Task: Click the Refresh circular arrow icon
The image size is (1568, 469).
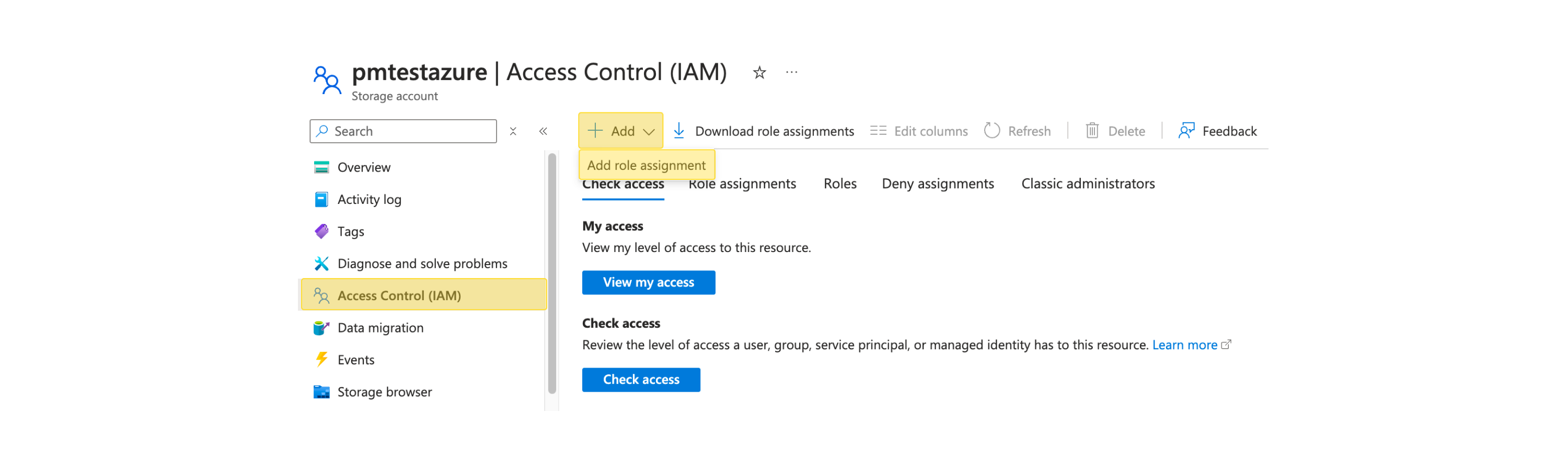Action: coord(991,130)
